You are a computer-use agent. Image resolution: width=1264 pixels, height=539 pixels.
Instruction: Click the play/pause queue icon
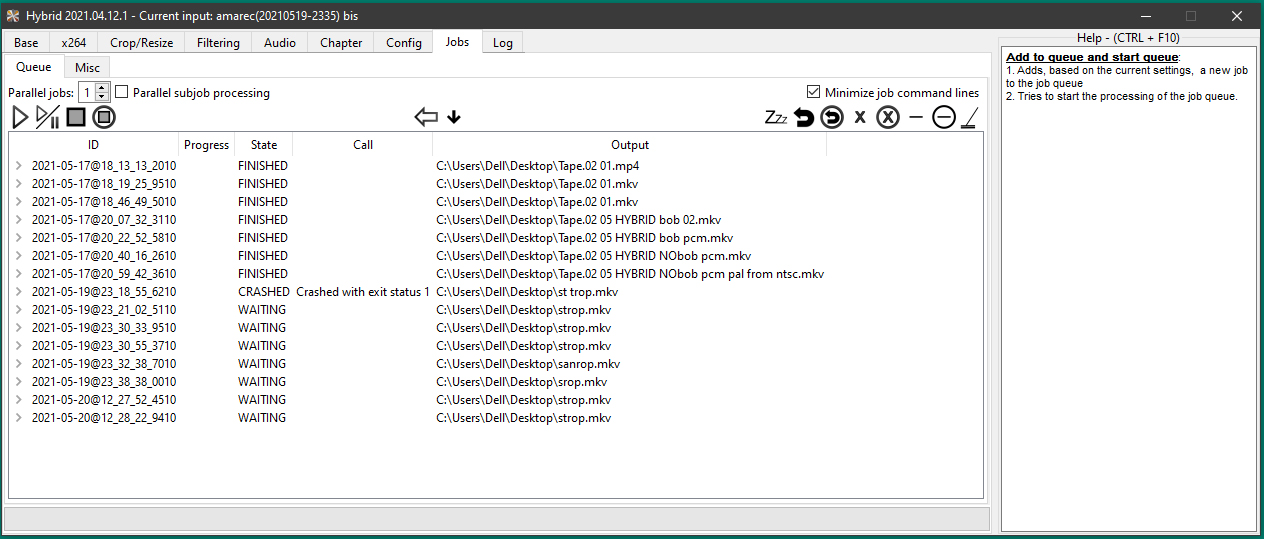(x=47, y=117)
